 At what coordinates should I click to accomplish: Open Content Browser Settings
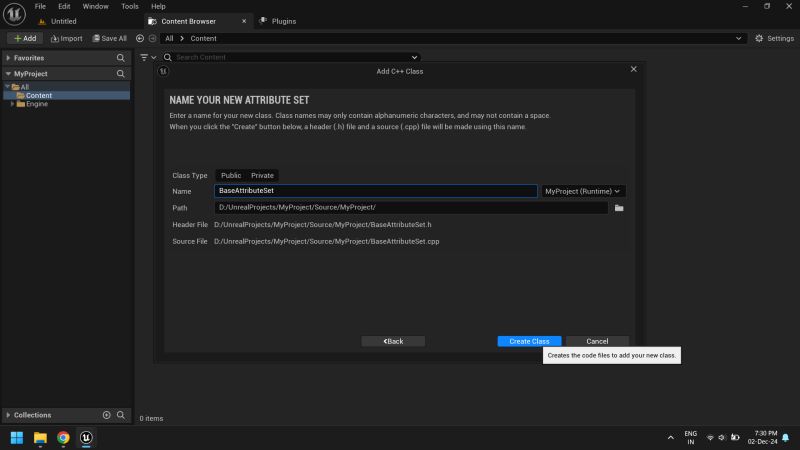click(x=774, y=38)
